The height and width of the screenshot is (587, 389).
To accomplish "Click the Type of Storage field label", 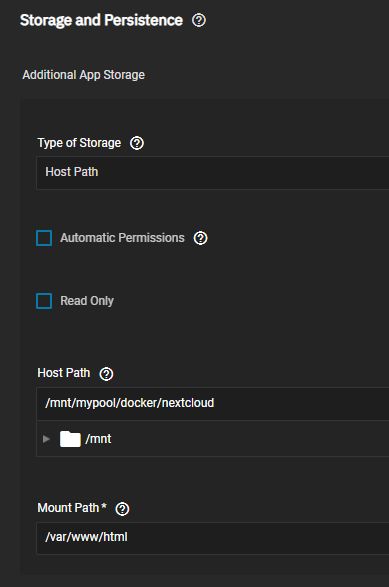I will [x=79, y=143].
